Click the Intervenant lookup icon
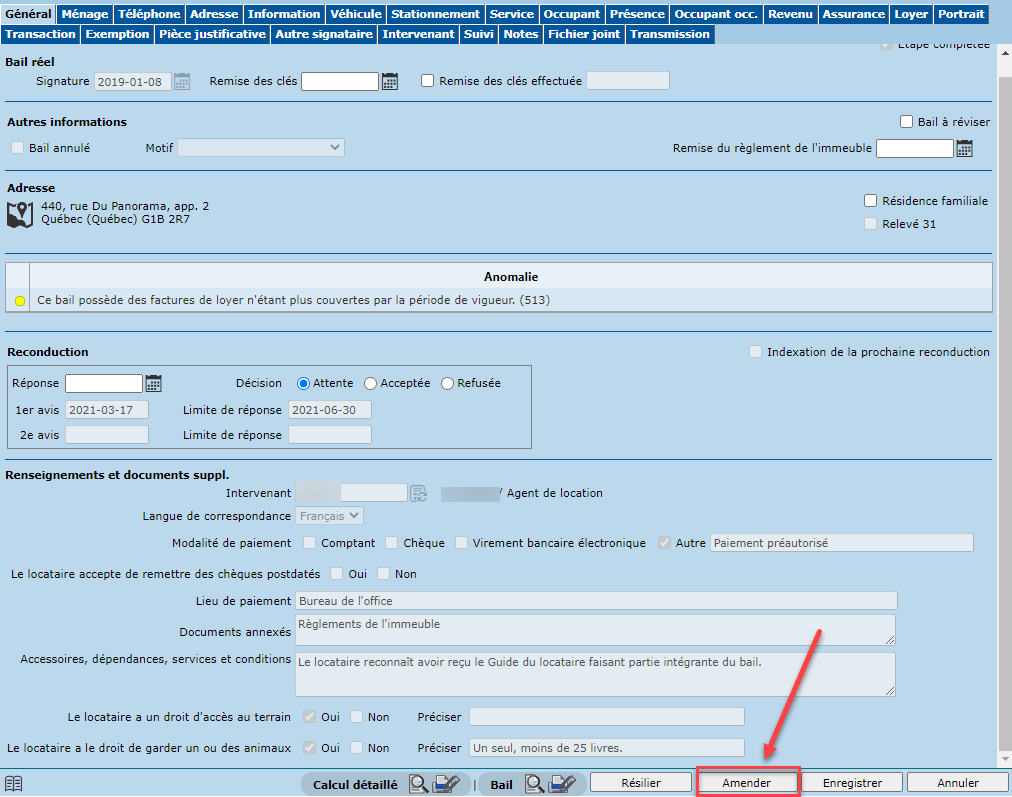1012x797 pixels. 419,493
